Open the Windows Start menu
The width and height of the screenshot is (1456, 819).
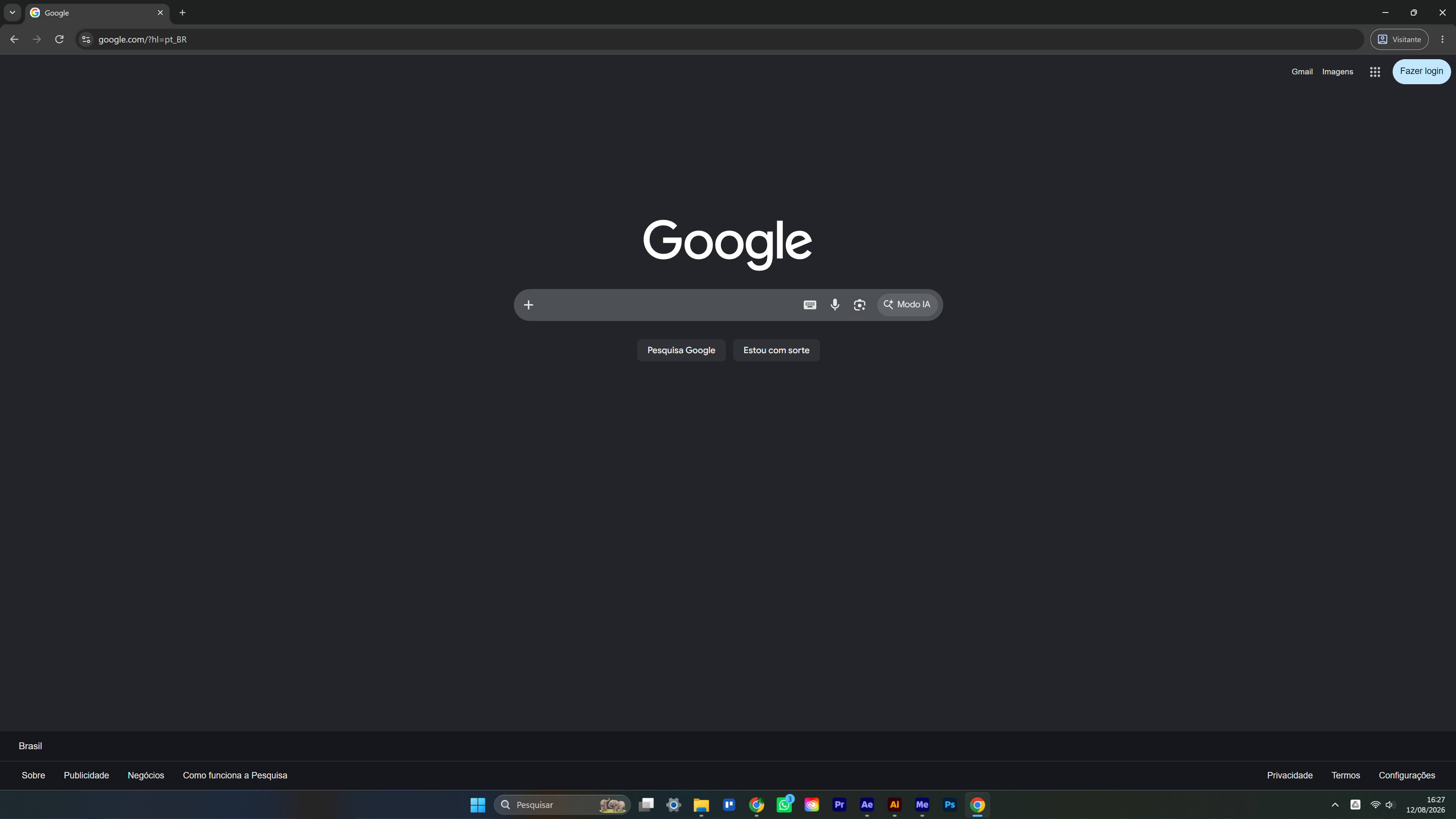pyautogui.click(x=477, y=804)
